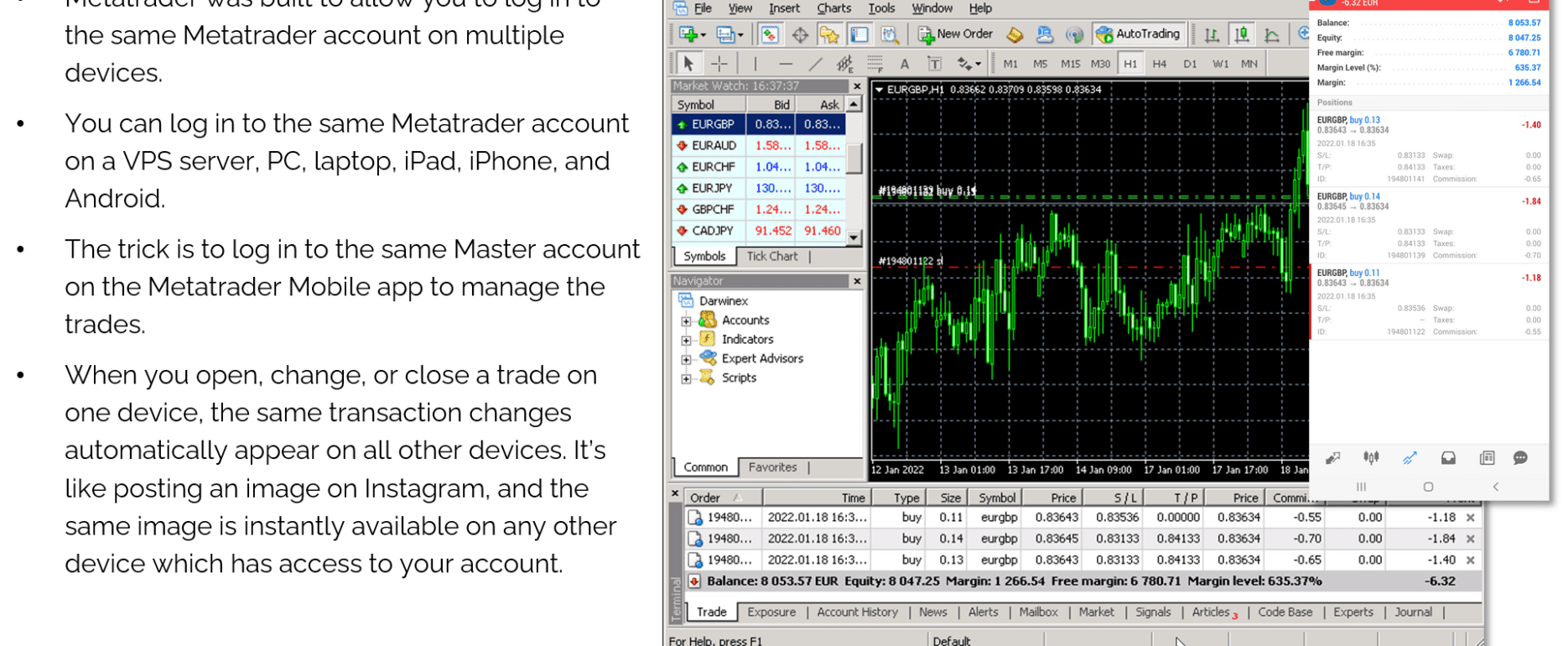Image resolution: width=1568 pixels, height=646 pixels.
Task: Switch to the M5 timeframe
Action: pos(1041,64)
